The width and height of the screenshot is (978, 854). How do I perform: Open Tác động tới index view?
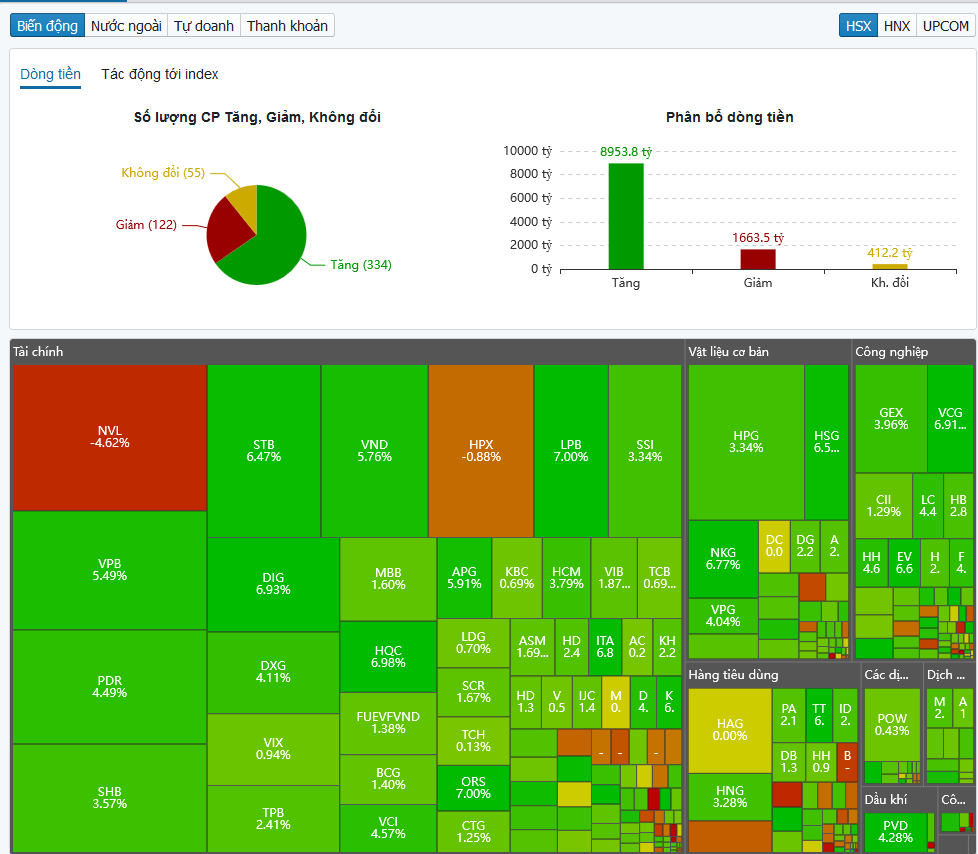(x=160, y=74)
